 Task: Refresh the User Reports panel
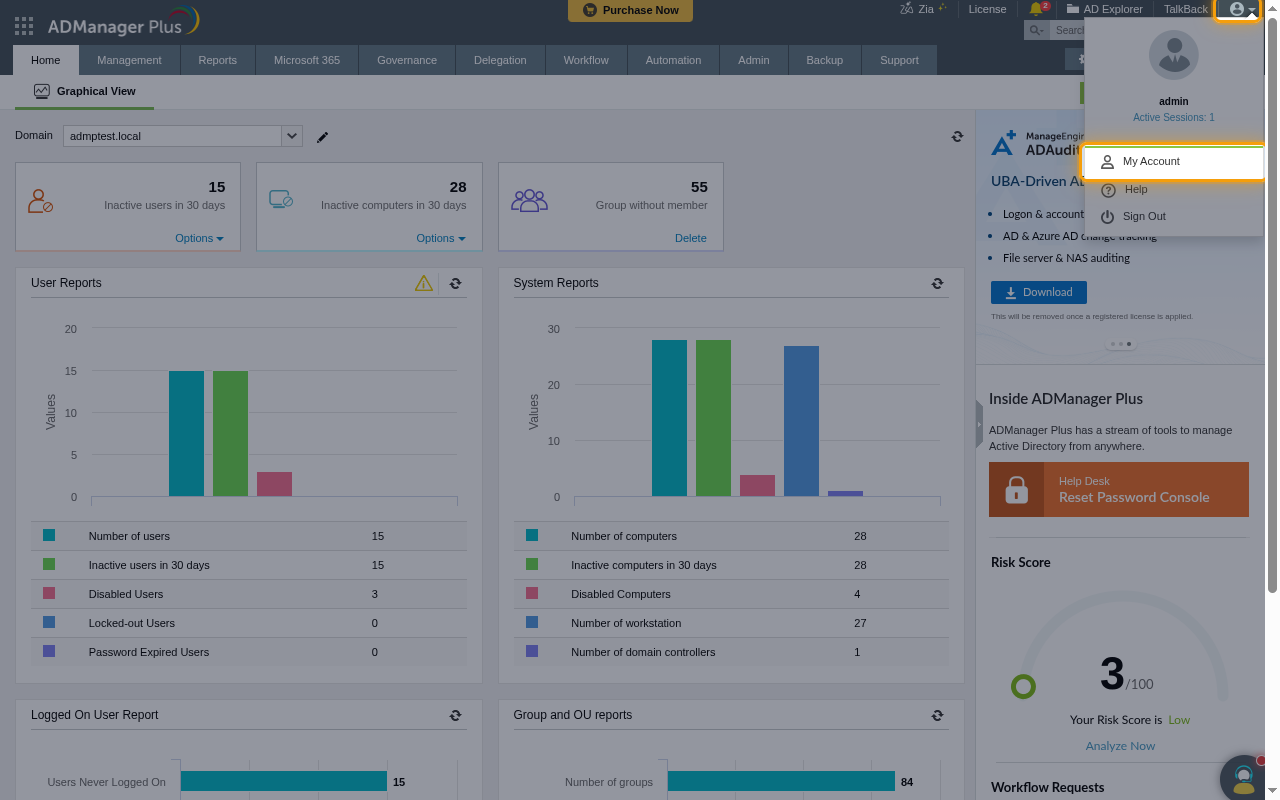pos(455,284)
